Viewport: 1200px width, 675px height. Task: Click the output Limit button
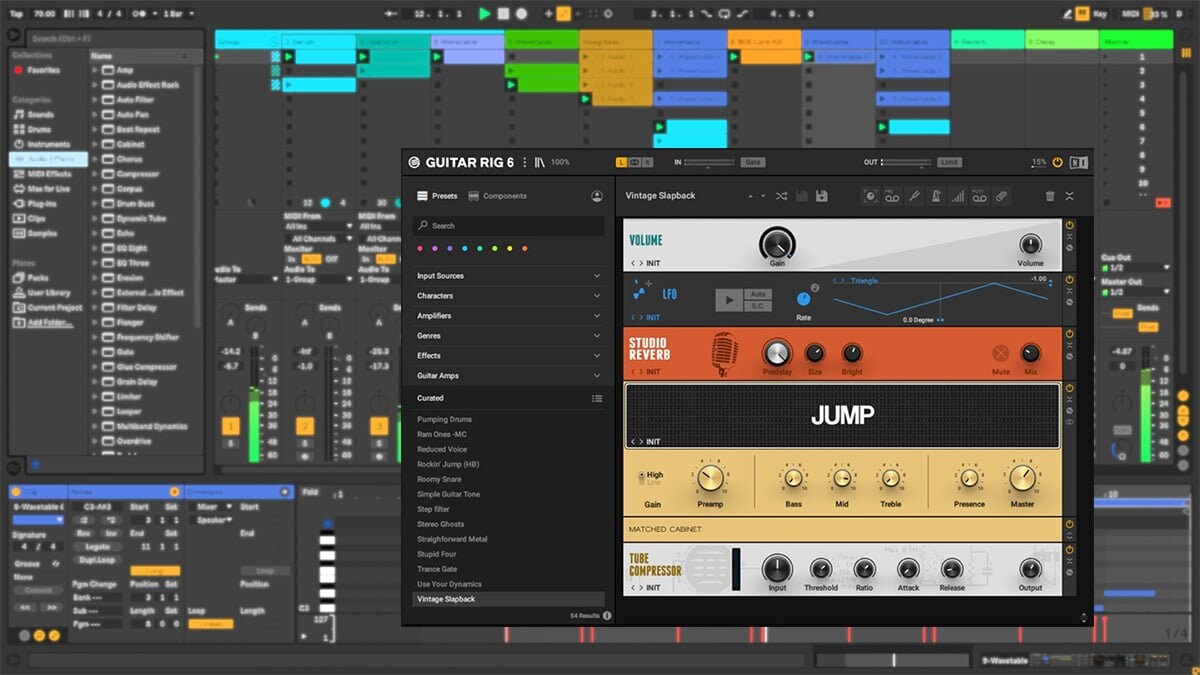coord(949,162)
